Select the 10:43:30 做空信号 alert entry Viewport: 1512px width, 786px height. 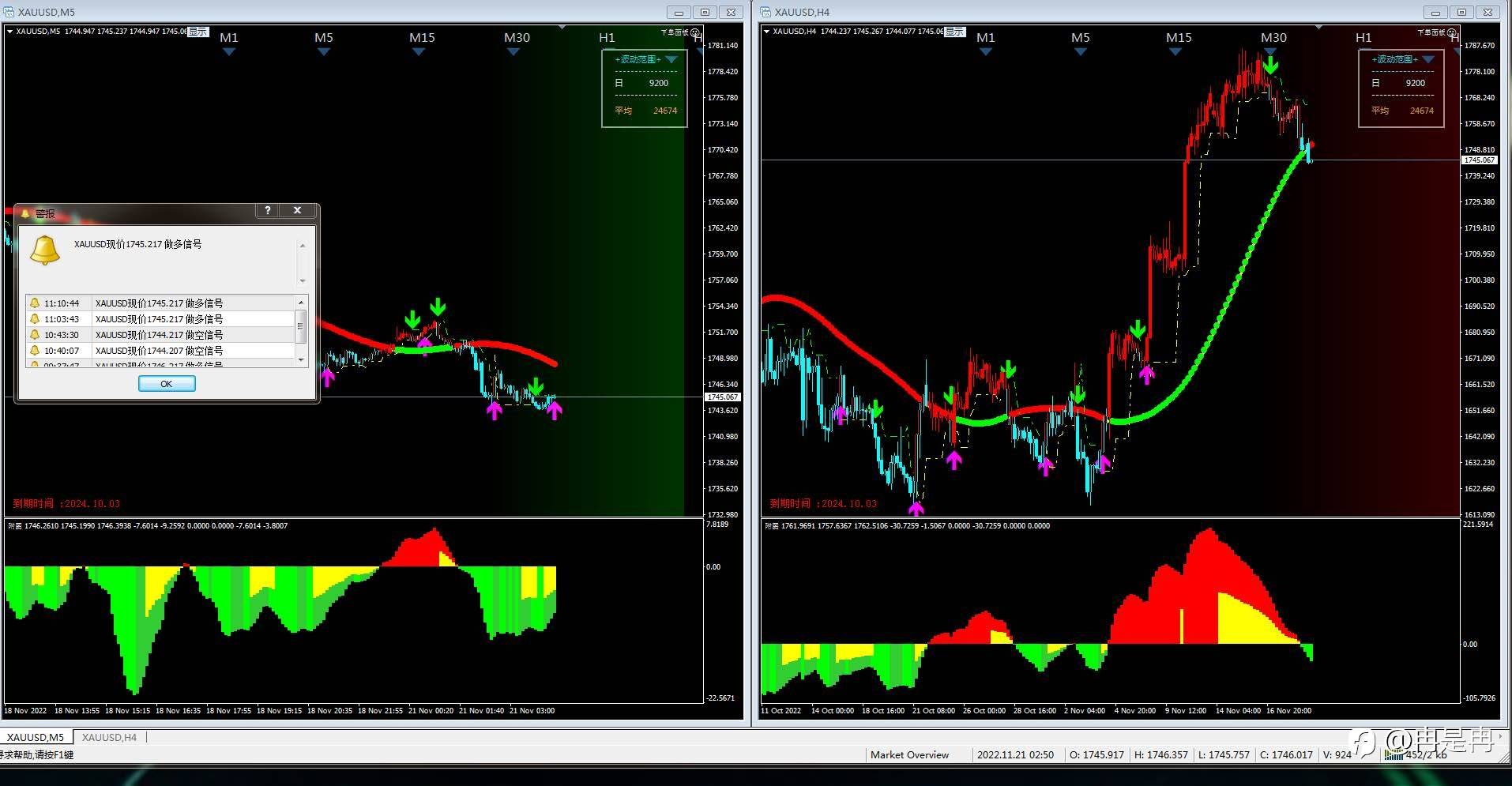point(167,335)
